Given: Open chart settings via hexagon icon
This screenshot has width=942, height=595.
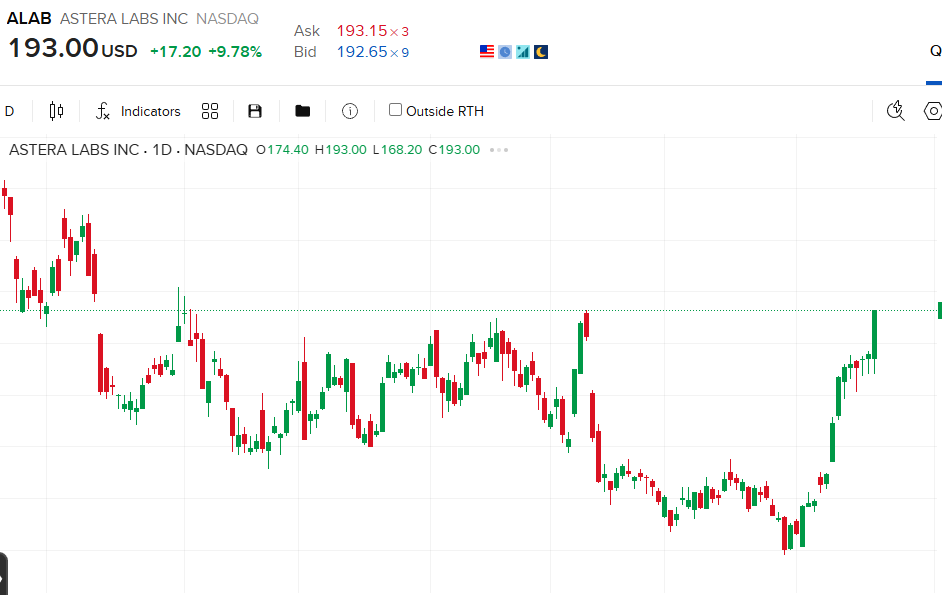Looking at the screenshot, I should coord(932,111).
